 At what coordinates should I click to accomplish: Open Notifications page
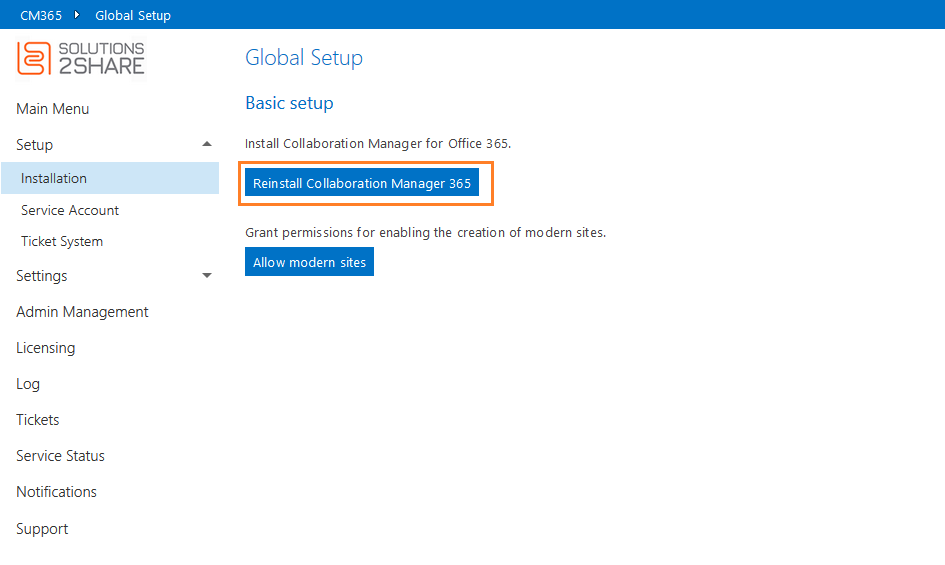click(56, 492)
